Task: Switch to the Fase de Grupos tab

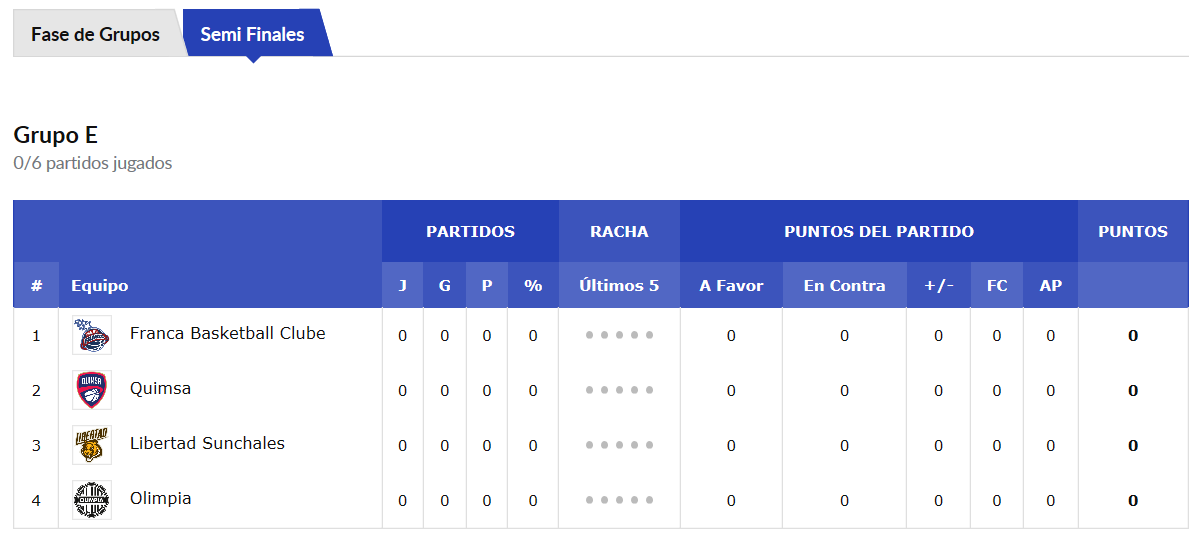Action: click(x=95, y=34)
